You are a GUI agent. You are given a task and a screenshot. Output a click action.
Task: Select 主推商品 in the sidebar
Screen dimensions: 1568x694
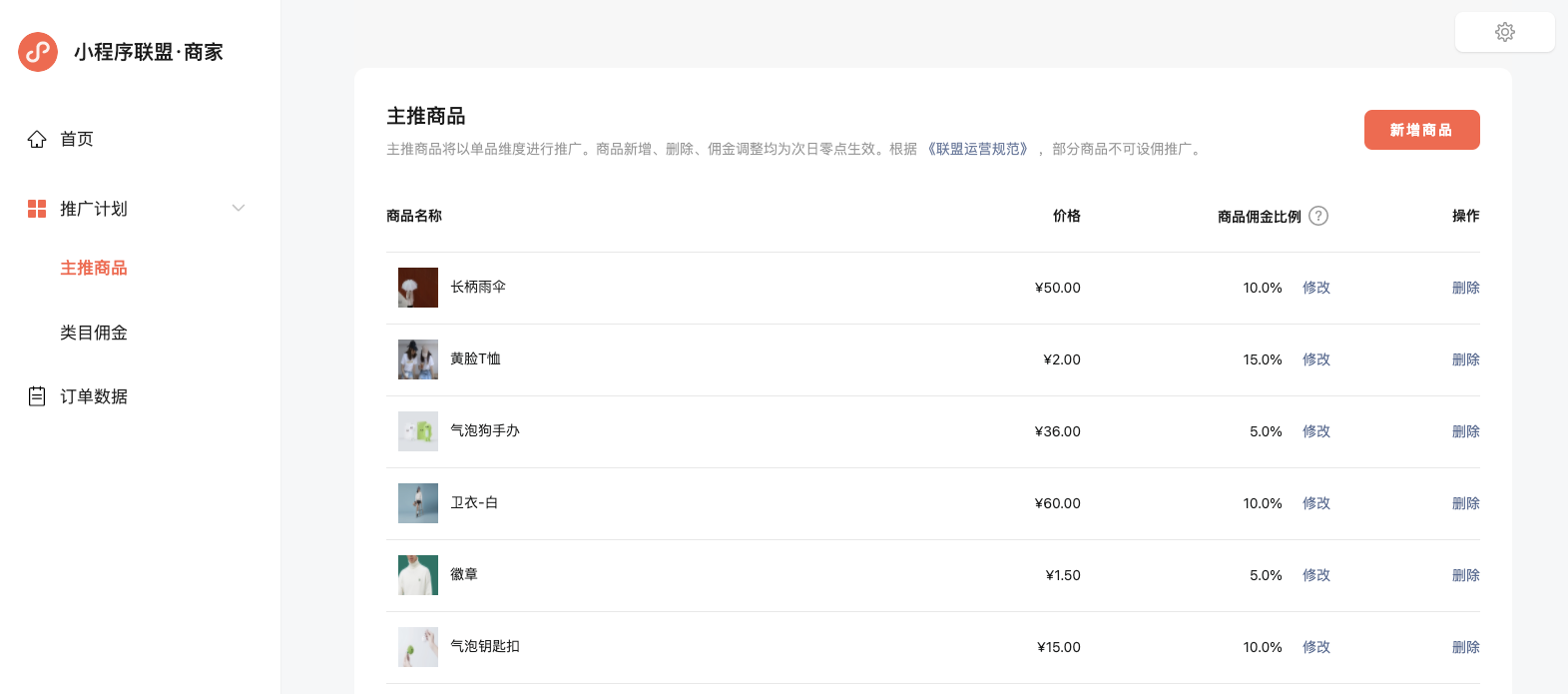94,268
